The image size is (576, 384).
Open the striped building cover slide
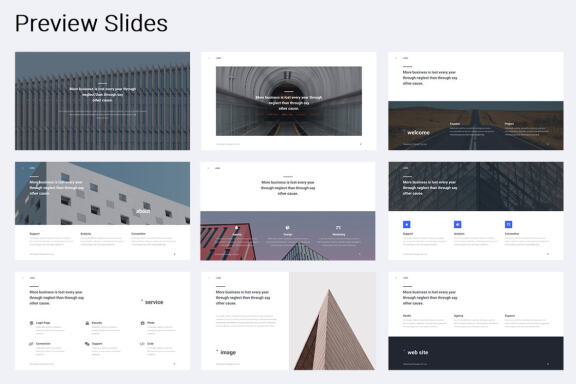point(102,101)
